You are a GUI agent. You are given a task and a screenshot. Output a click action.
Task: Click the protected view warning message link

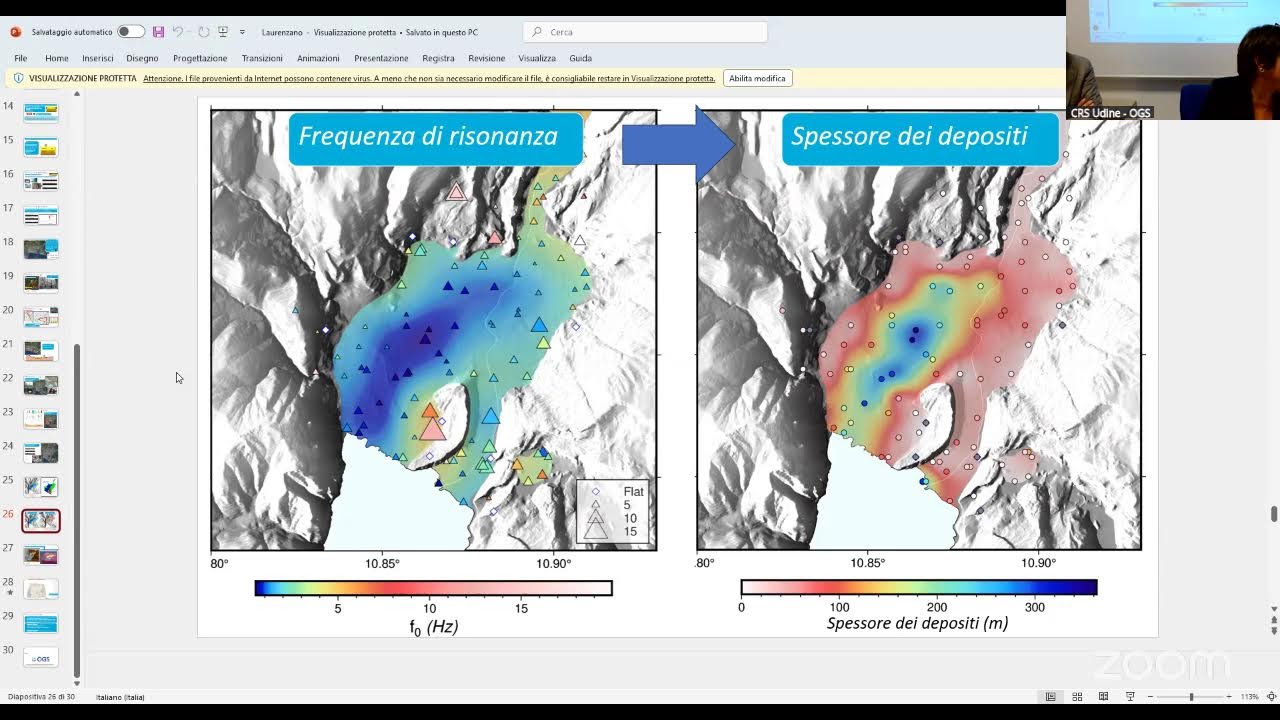[429, 78]
